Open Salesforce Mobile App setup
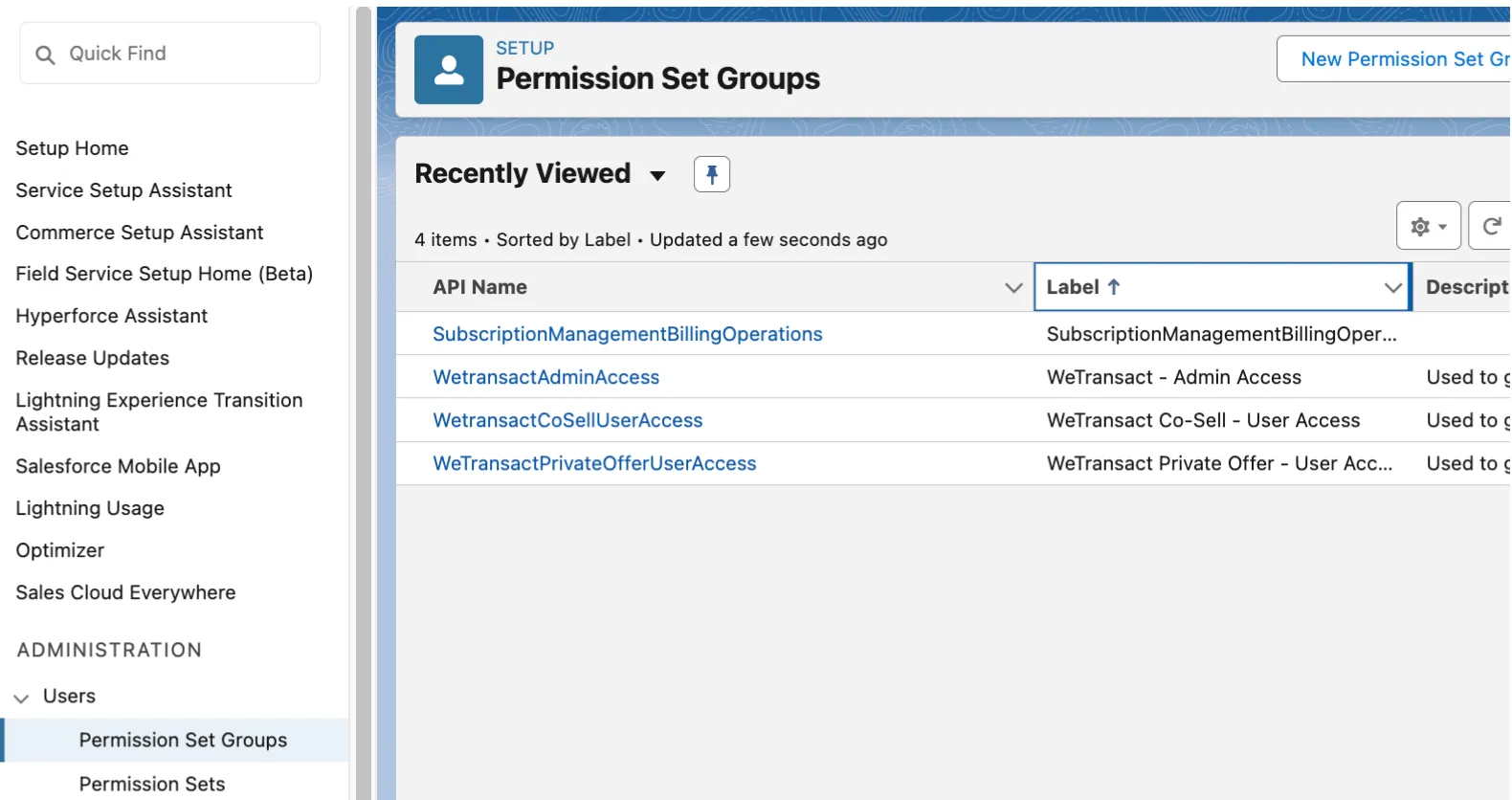The image size is (1512, 800). pyautogui.click(x=118, y=466)
